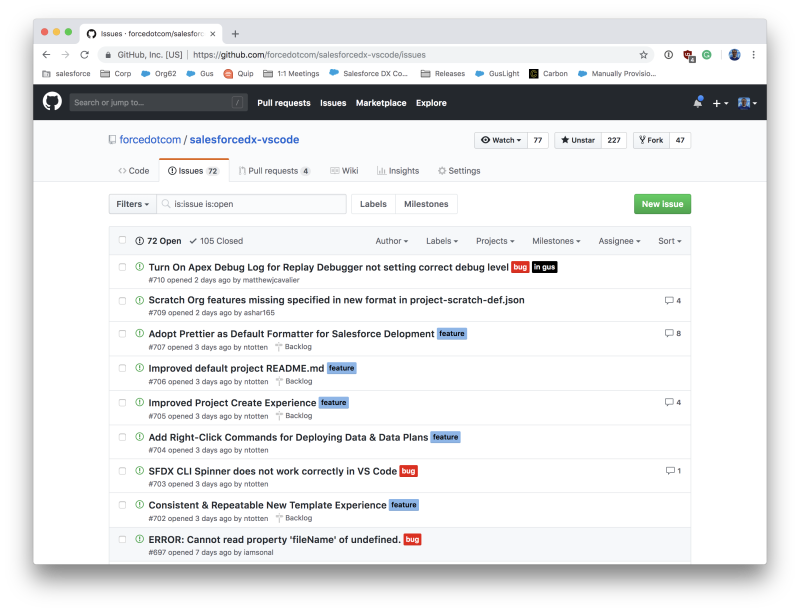Check the box for issue #710
This screenshot has height=612, width=800.
coord(122,267)
